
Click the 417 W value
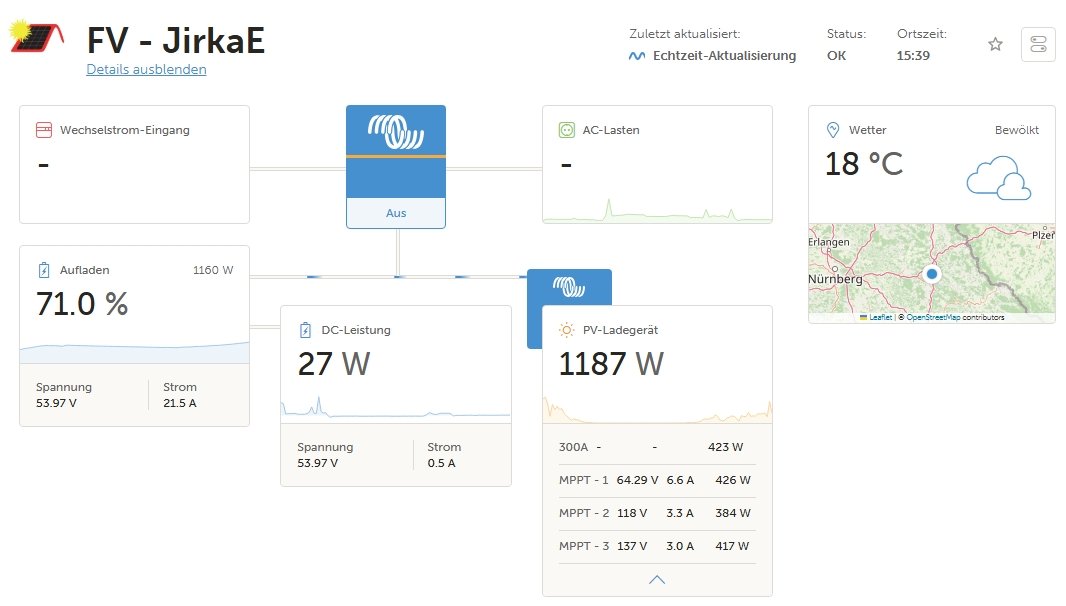tap(732, 545)
